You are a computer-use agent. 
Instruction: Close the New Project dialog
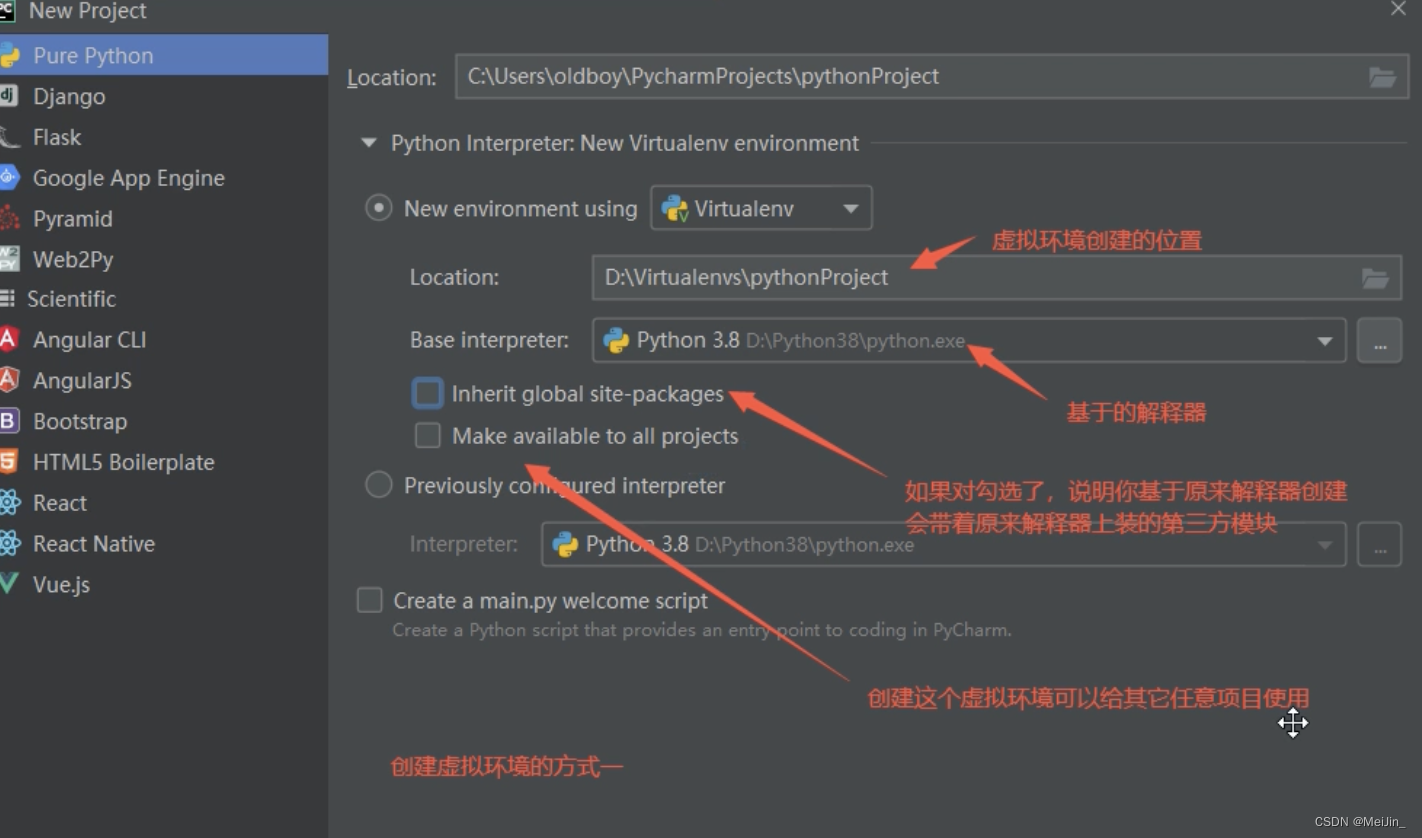pyautogui.click(x=1397, y=9)
